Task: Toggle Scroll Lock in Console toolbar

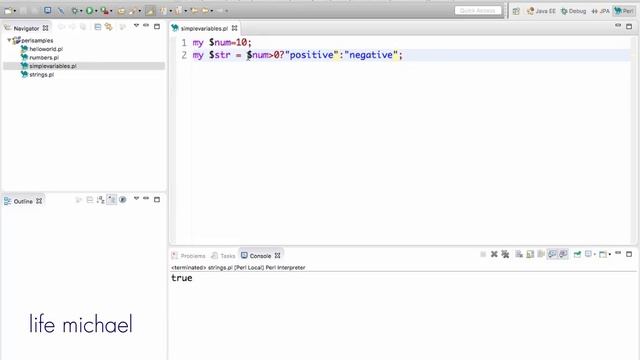Action: [x=530, y=254]
